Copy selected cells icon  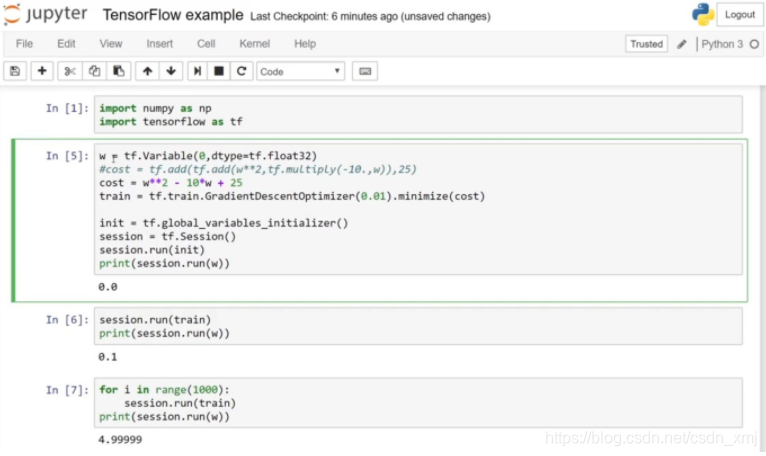pos(94,71)
